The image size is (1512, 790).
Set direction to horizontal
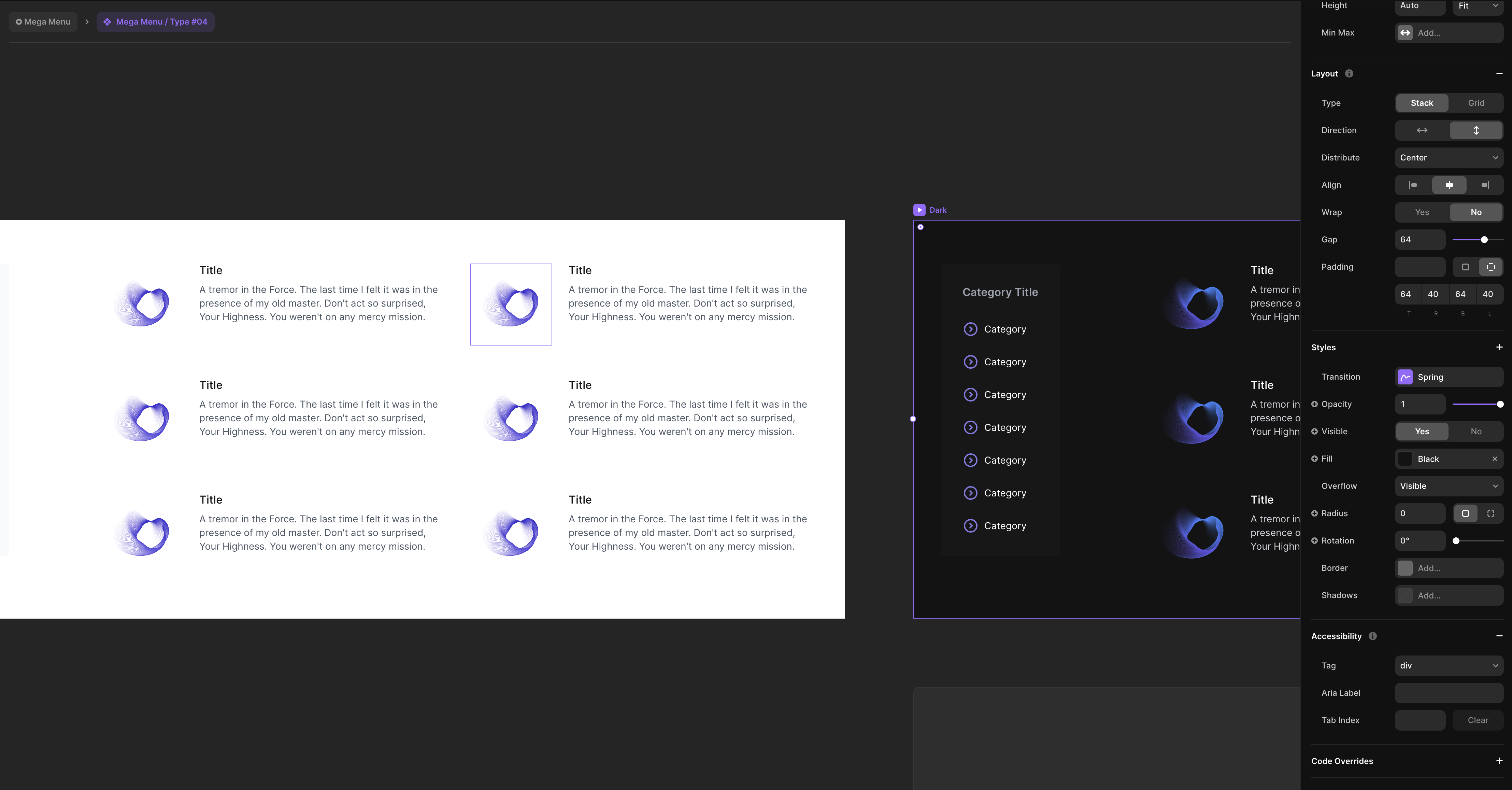click(x=1422, y=130)
